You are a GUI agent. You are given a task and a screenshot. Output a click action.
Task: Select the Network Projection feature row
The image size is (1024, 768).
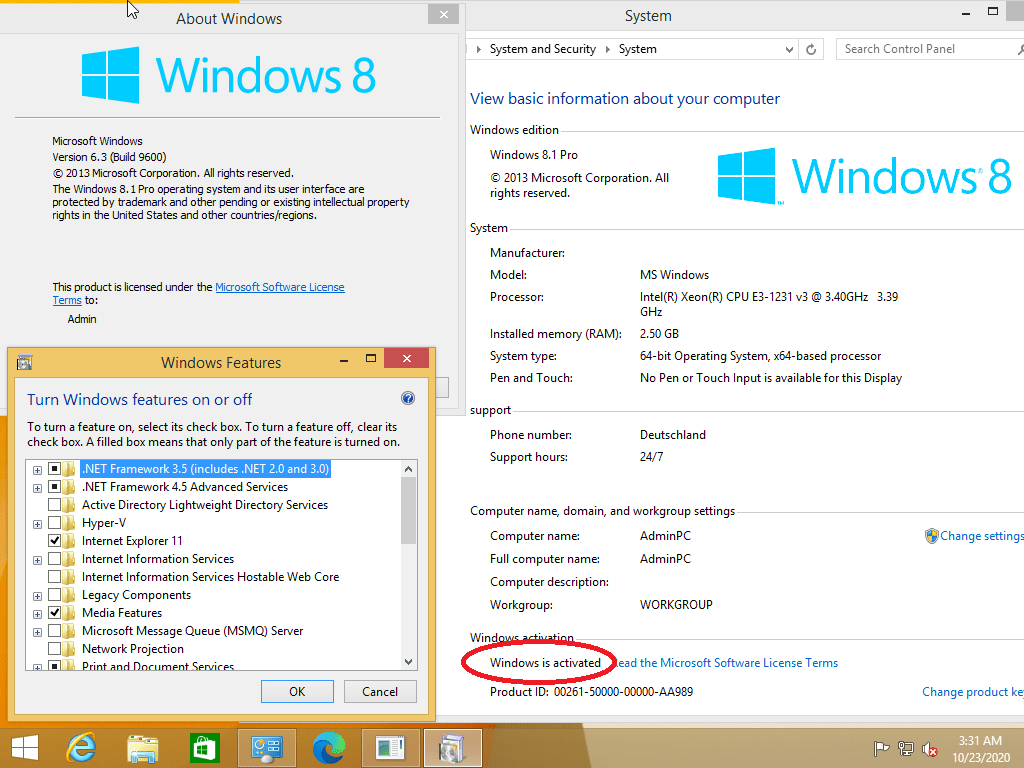(133, 649)
